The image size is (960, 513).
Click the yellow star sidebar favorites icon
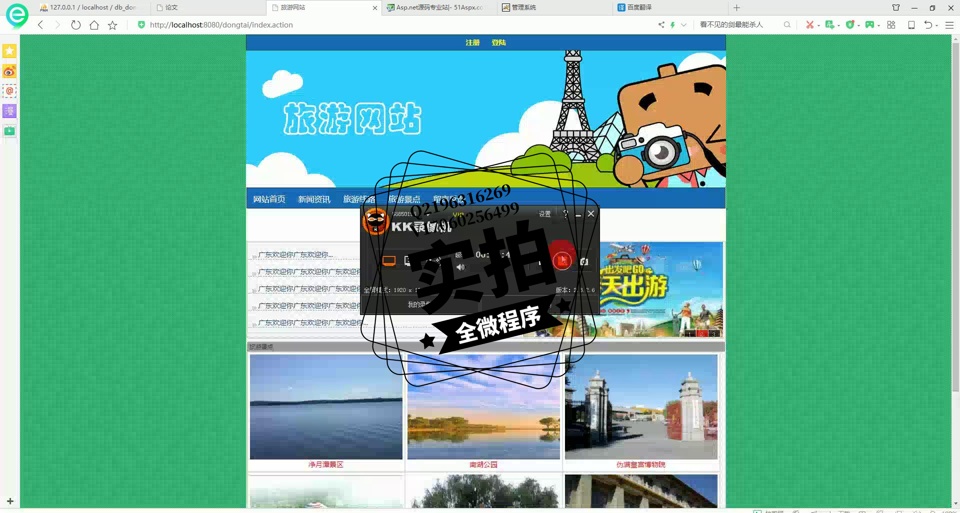[9, 51]
